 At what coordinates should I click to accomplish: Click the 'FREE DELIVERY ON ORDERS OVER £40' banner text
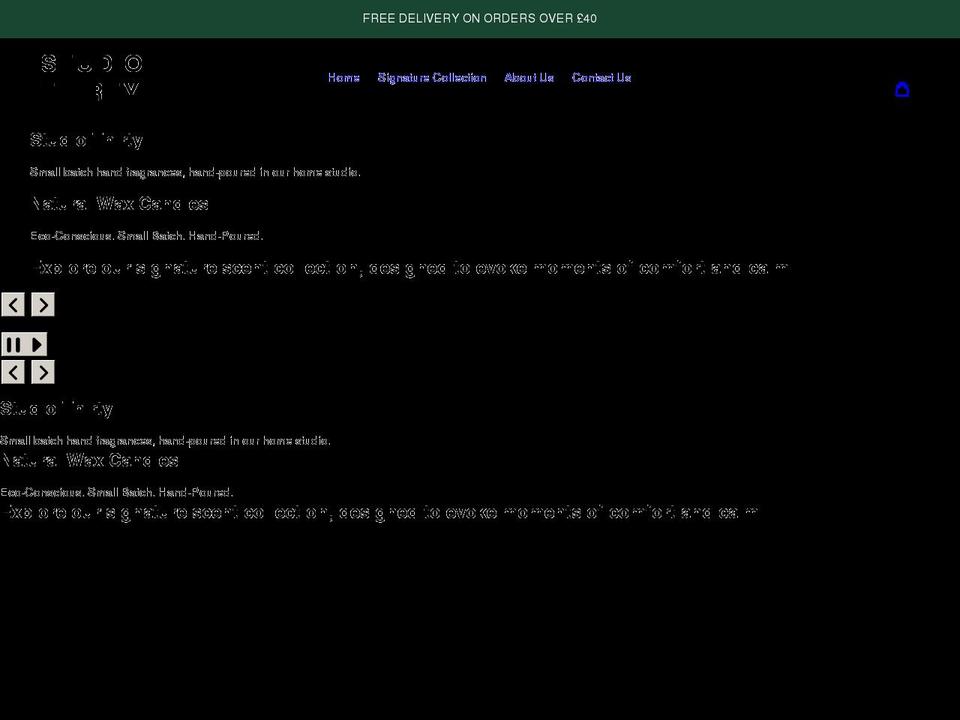479,18
